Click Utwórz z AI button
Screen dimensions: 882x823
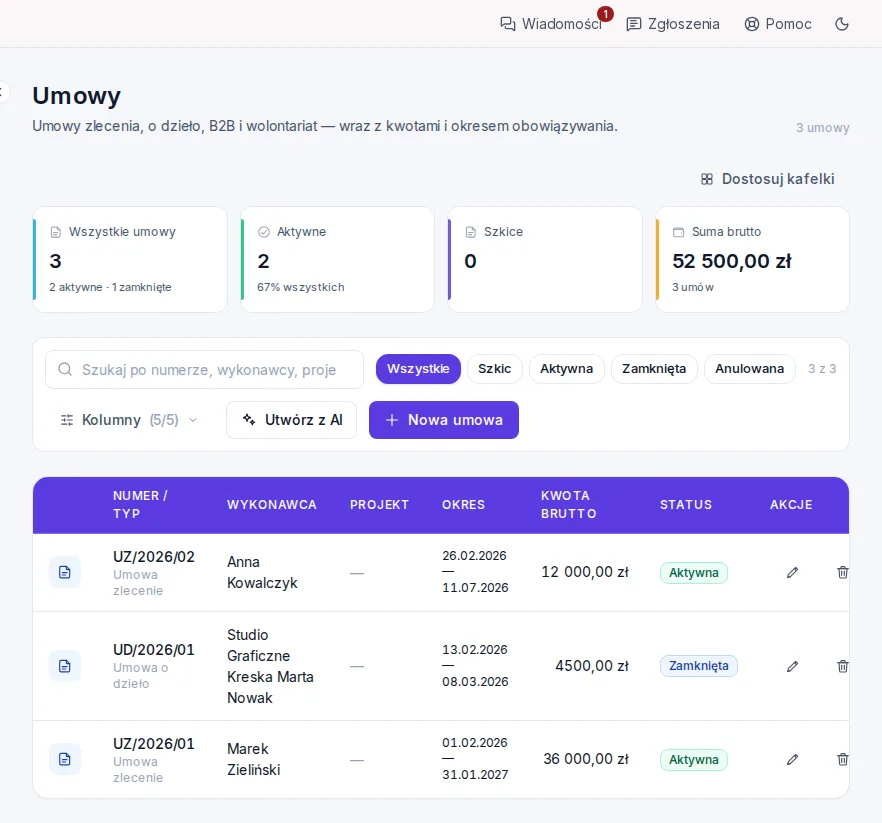pos(291,420)
